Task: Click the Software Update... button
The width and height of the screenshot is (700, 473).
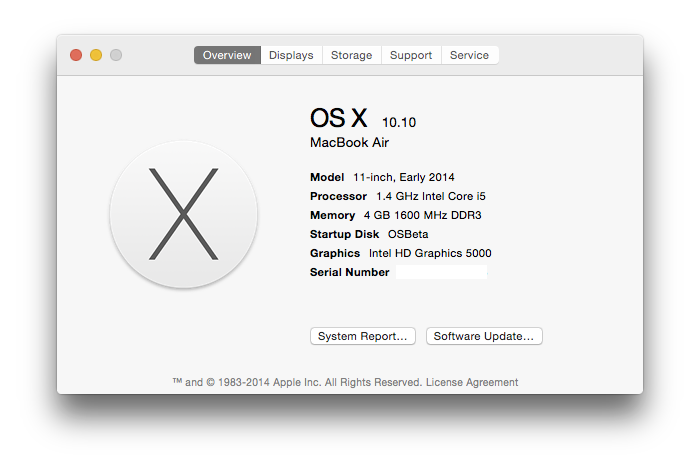Action: [484, 336]
